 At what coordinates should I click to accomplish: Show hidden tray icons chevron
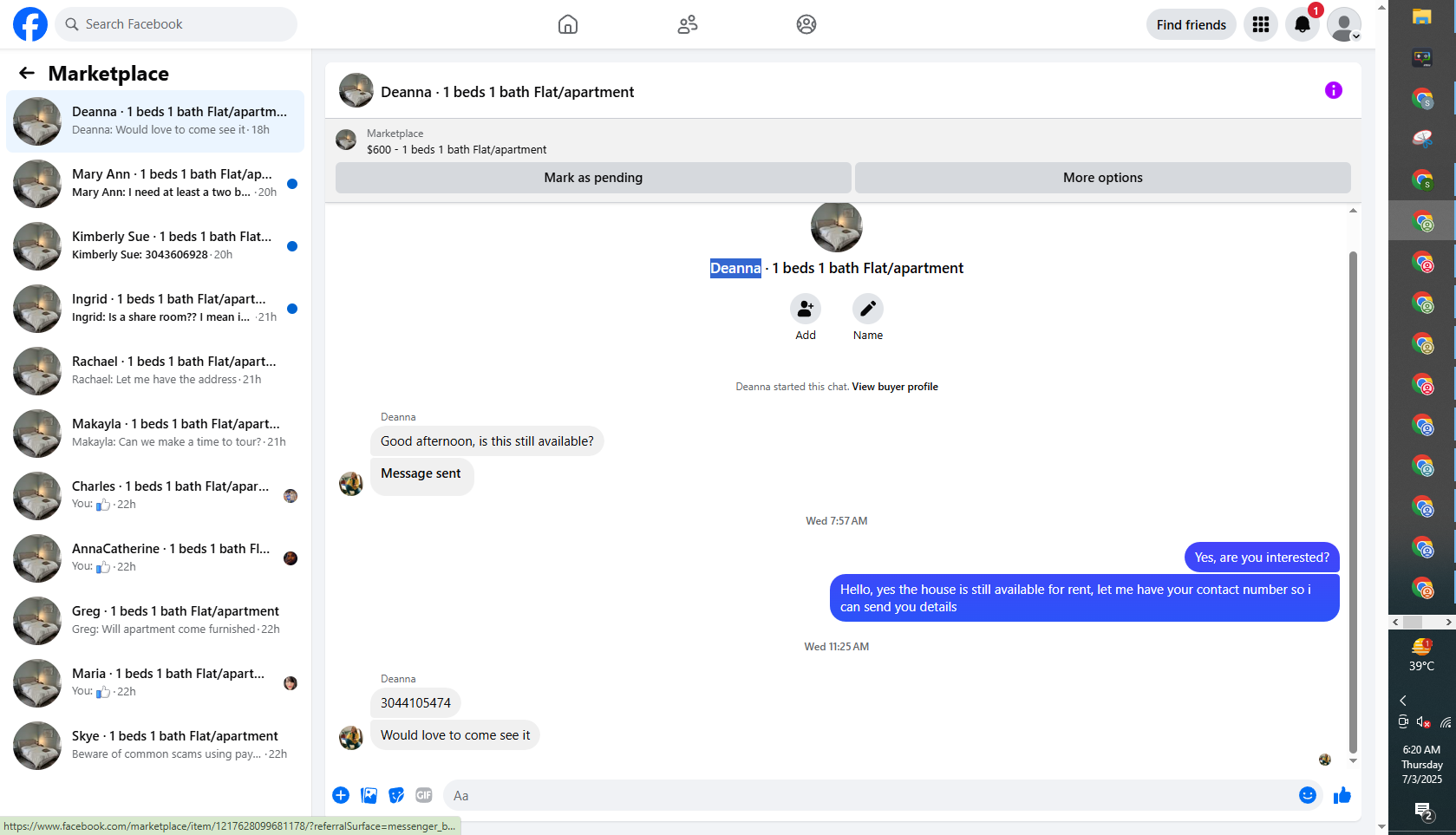(1403, 701)
